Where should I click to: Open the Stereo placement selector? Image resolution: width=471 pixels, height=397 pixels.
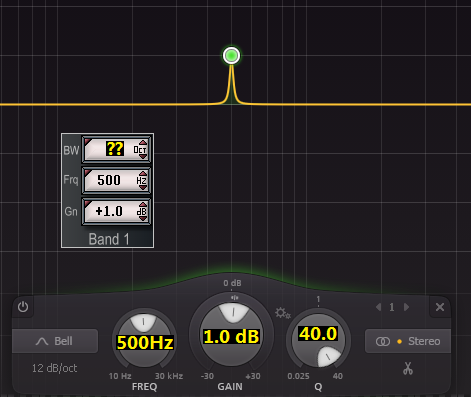[x=408, y=341]
